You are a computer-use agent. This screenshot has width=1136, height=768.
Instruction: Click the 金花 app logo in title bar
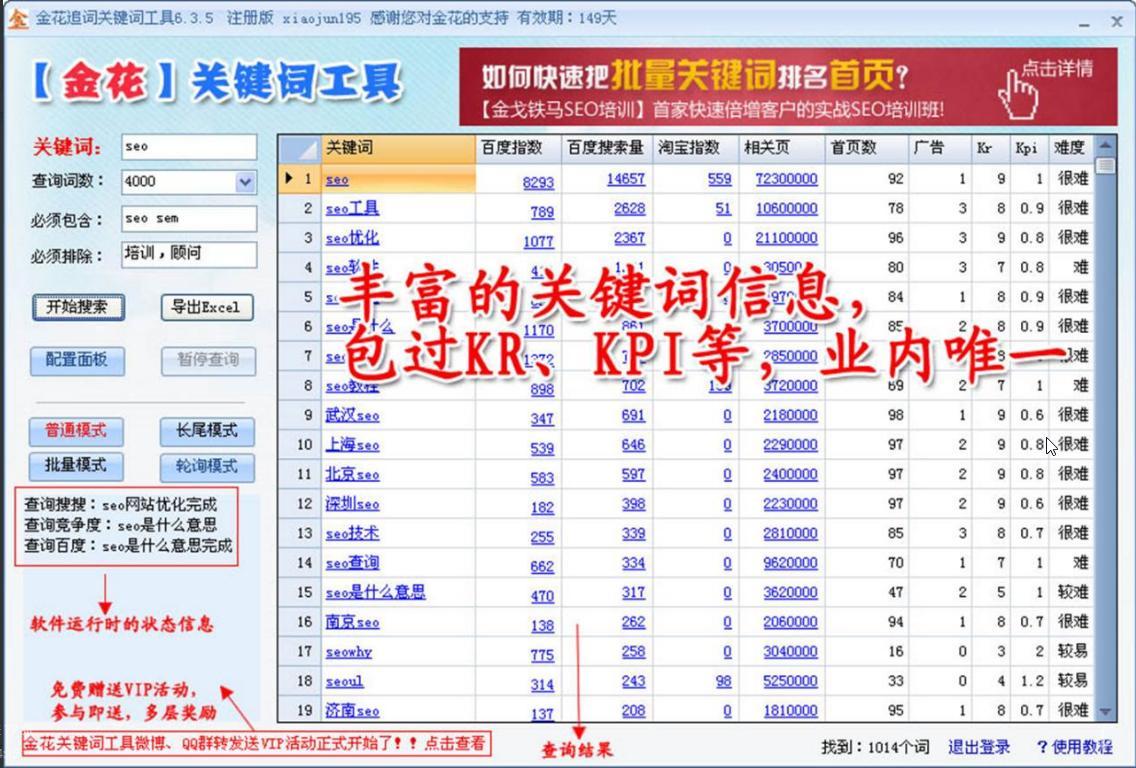click(17, 18)
